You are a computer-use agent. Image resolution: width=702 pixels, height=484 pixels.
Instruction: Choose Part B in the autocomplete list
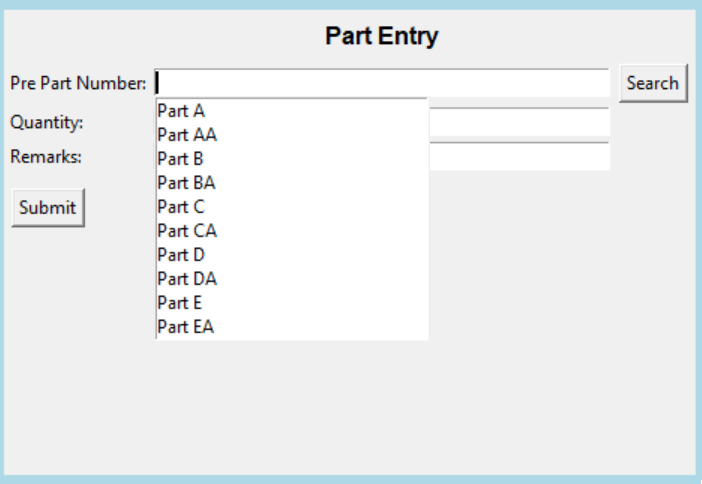pyautogui.click(x=292, y=159)
